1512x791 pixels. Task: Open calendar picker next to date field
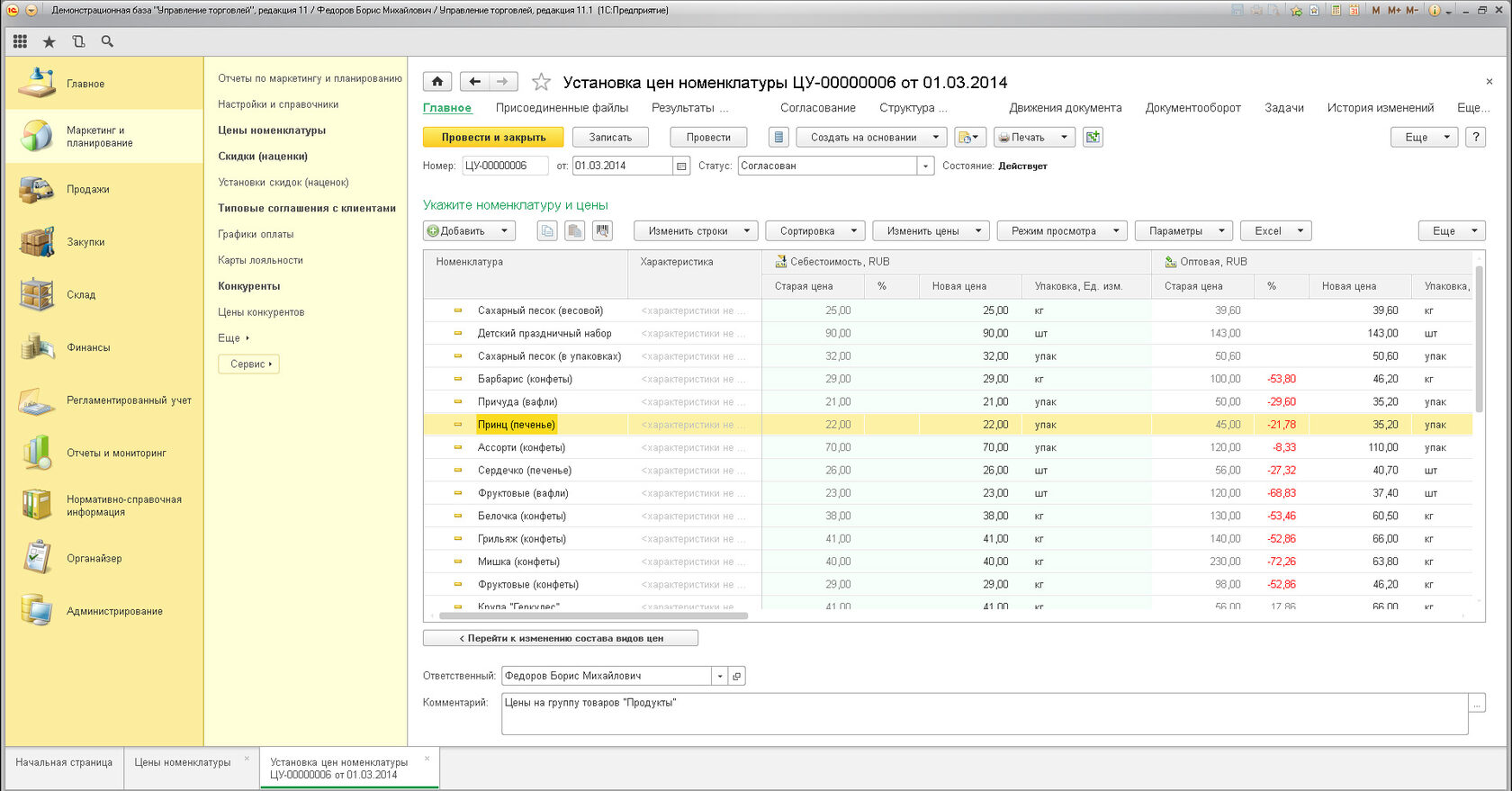point(682,166)
